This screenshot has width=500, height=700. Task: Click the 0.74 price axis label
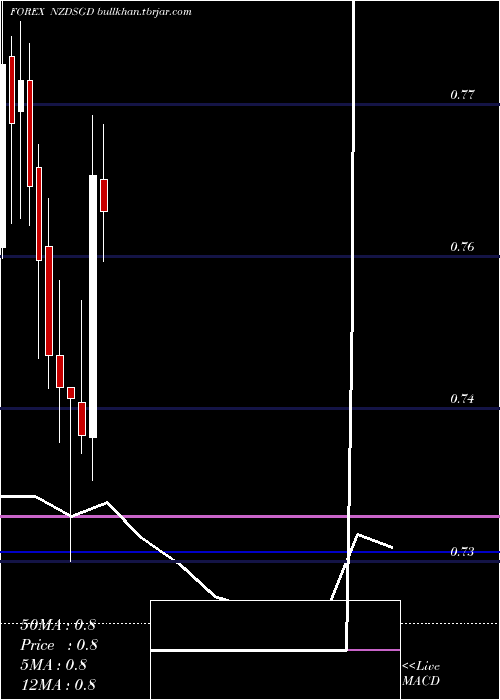462,399
